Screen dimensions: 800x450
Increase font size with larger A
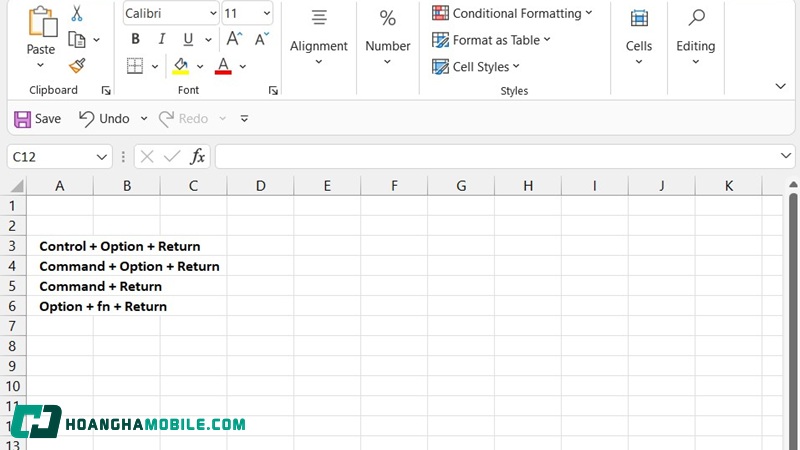(234, 39)
